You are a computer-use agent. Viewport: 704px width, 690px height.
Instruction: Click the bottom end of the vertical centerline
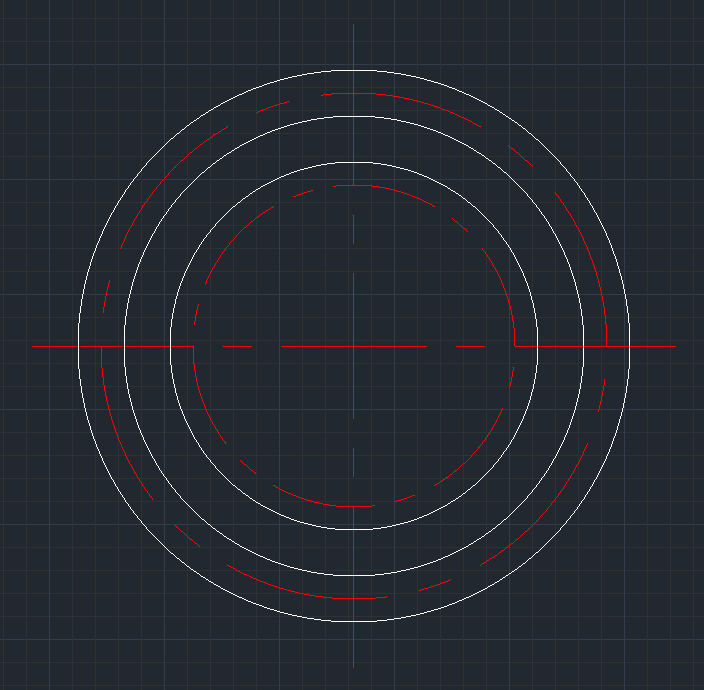pyautogui.click(x=354, y=667)
